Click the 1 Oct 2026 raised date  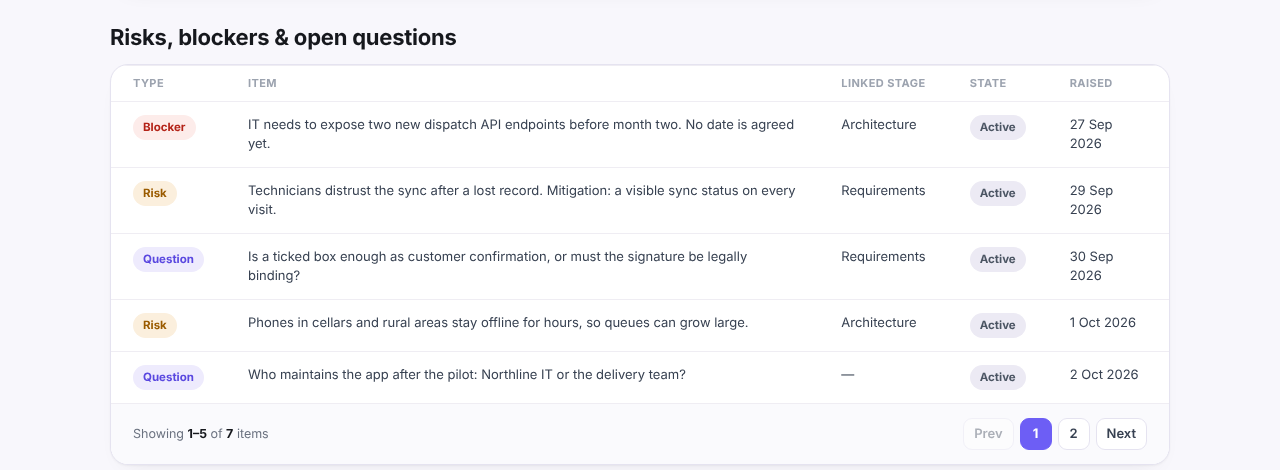click(x=1103, y=322)
